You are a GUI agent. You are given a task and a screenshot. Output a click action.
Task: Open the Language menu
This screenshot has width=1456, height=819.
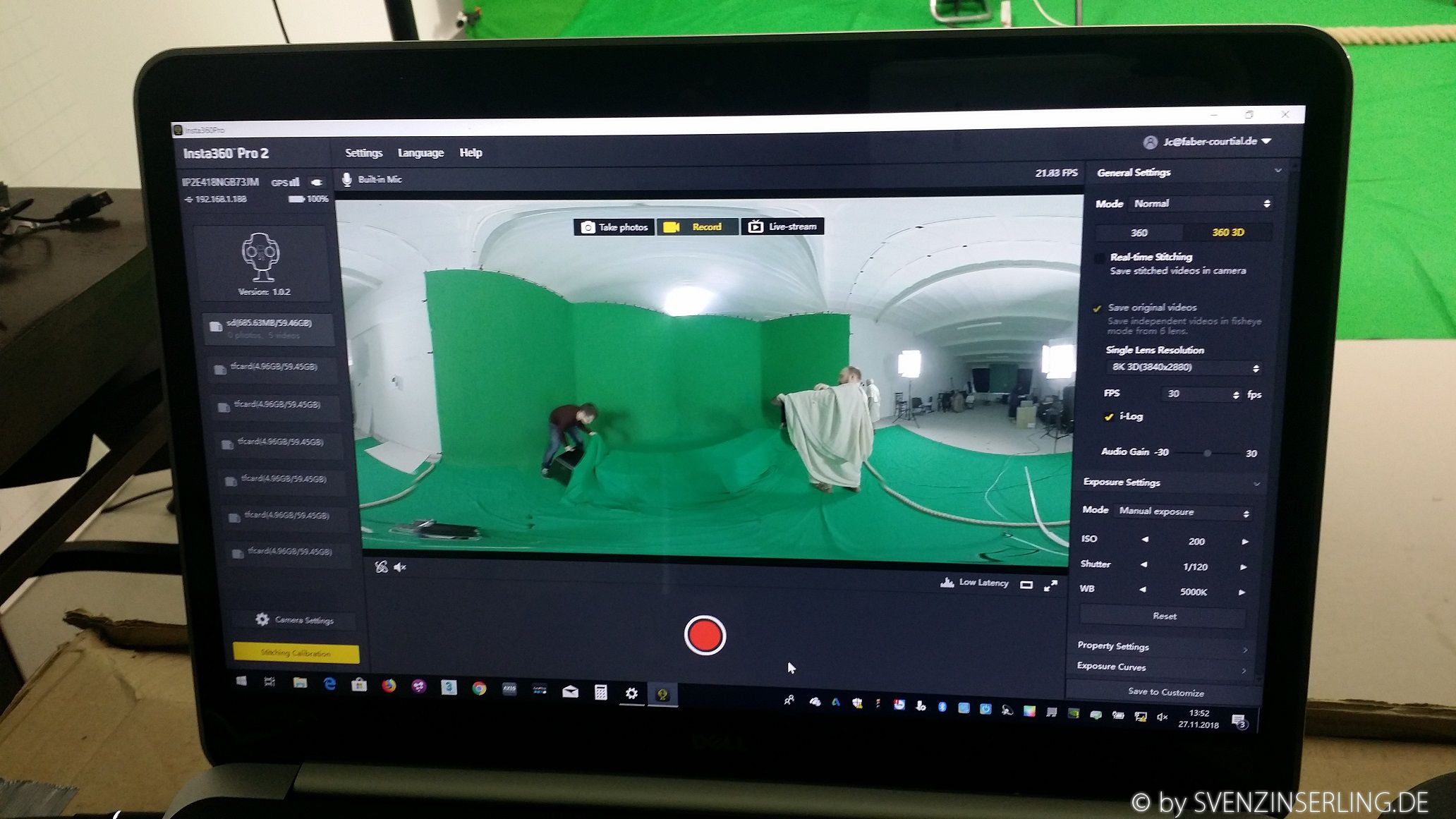coord(420,153)
